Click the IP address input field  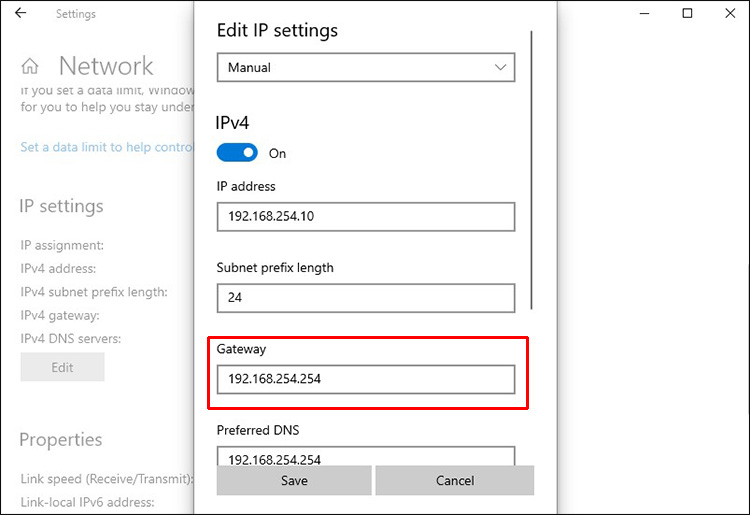point(365,217)
